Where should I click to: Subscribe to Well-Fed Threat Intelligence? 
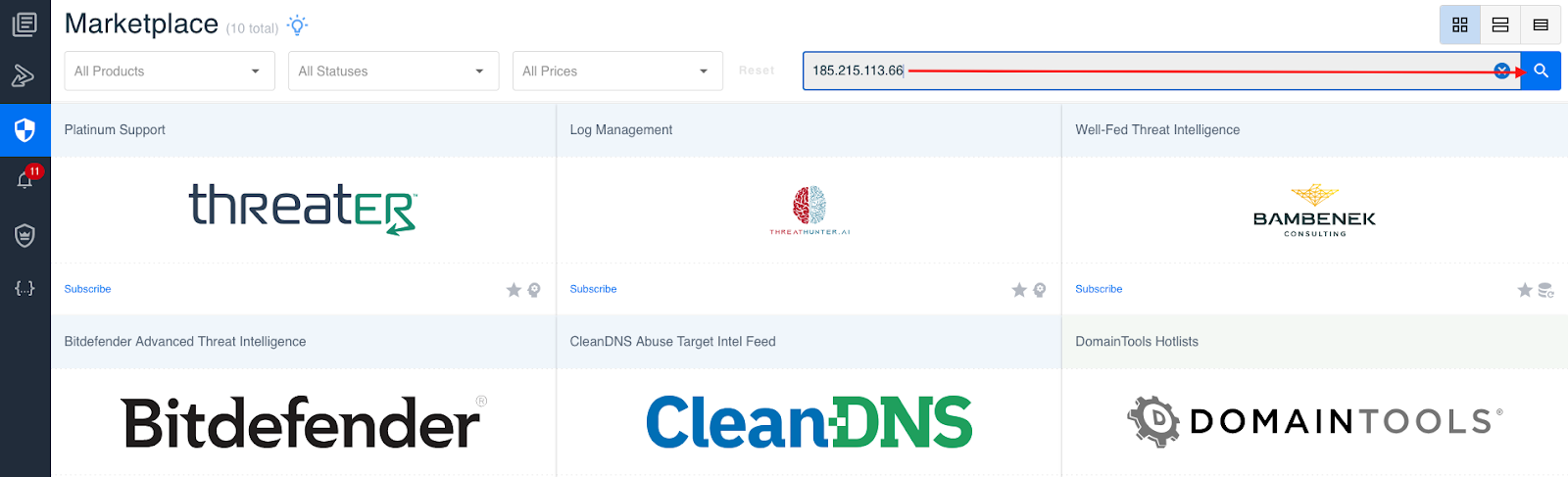pyautogui.click(x=1099, y=289)
